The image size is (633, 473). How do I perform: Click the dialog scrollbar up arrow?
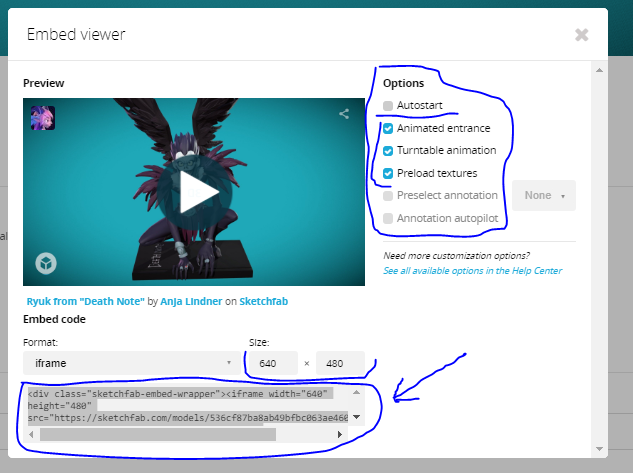[x=599, y=70]
